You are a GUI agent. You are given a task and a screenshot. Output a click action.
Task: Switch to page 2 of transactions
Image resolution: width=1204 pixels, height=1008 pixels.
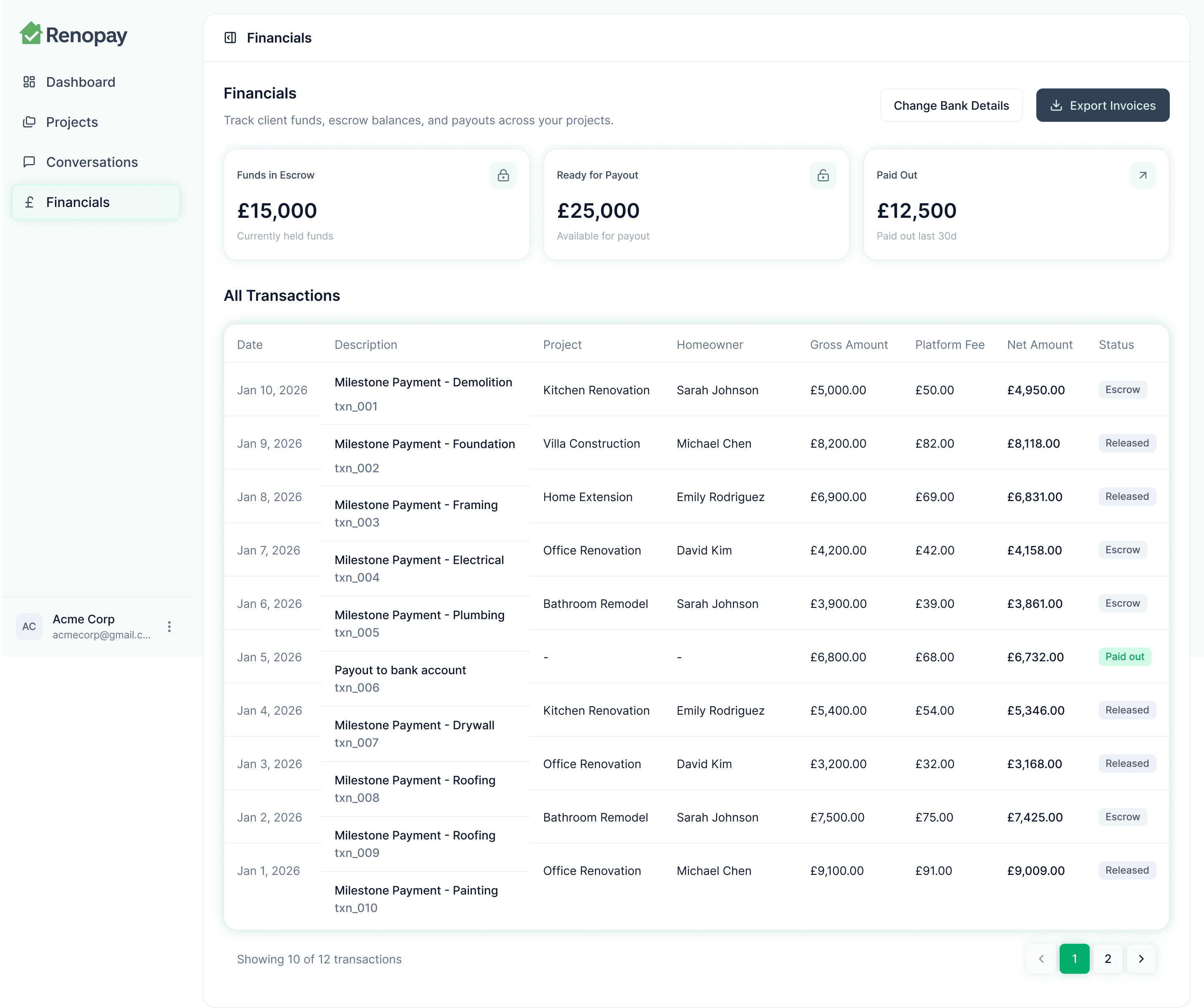[1108, 959]
